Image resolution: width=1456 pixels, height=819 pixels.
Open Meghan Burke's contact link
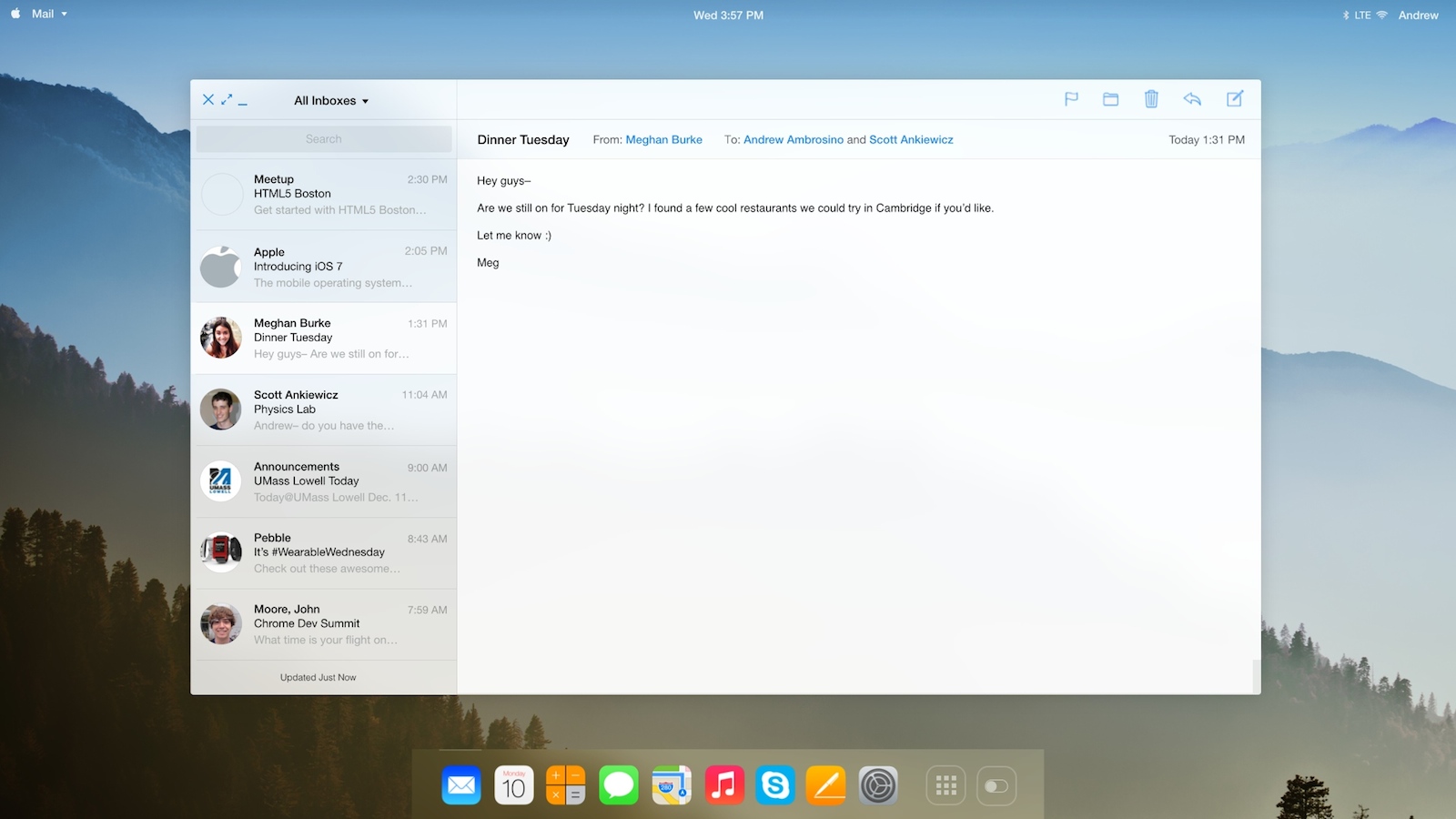pos(663,139)
